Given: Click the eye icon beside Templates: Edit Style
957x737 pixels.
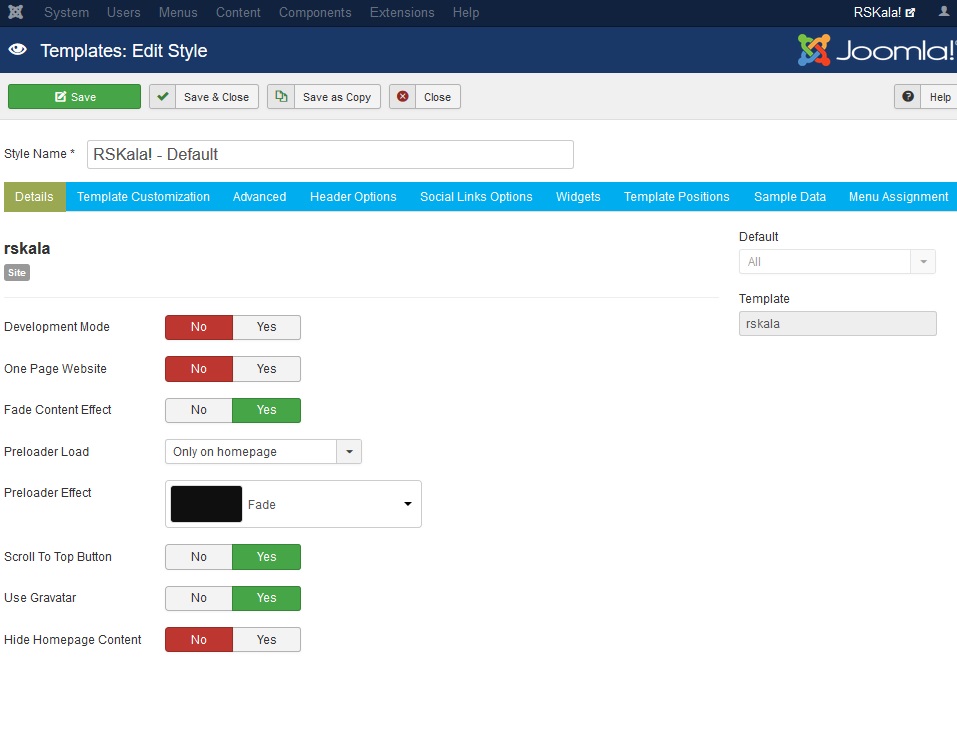Looking at the screenshot, I should click(18, 50).
